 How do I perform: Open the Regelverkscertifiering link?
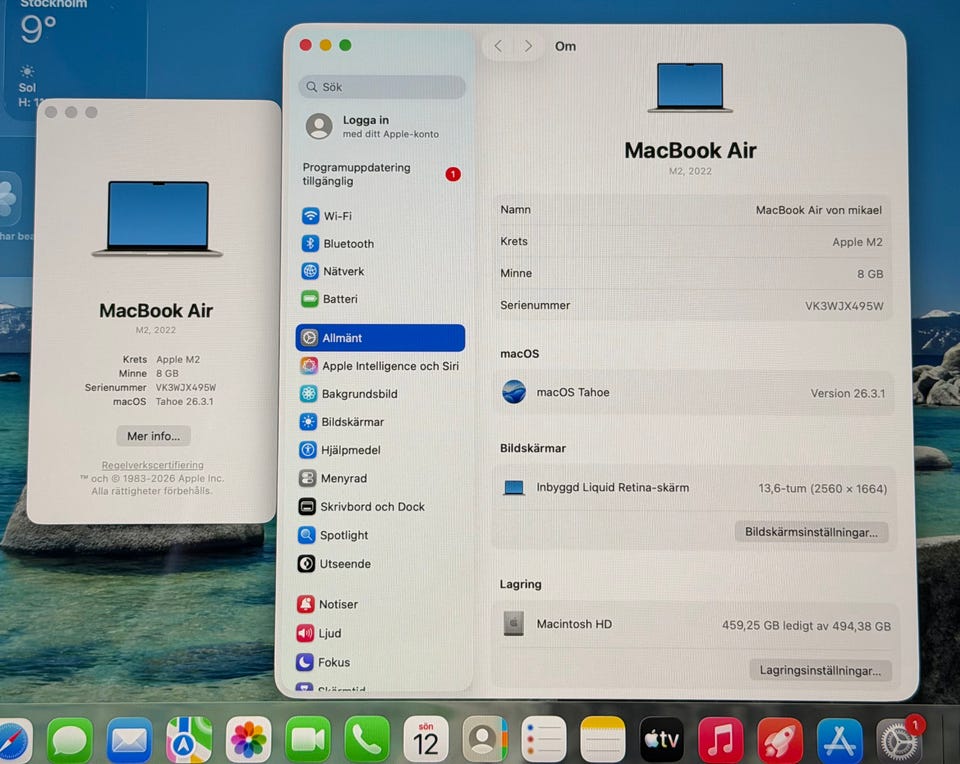coord(152,465)
